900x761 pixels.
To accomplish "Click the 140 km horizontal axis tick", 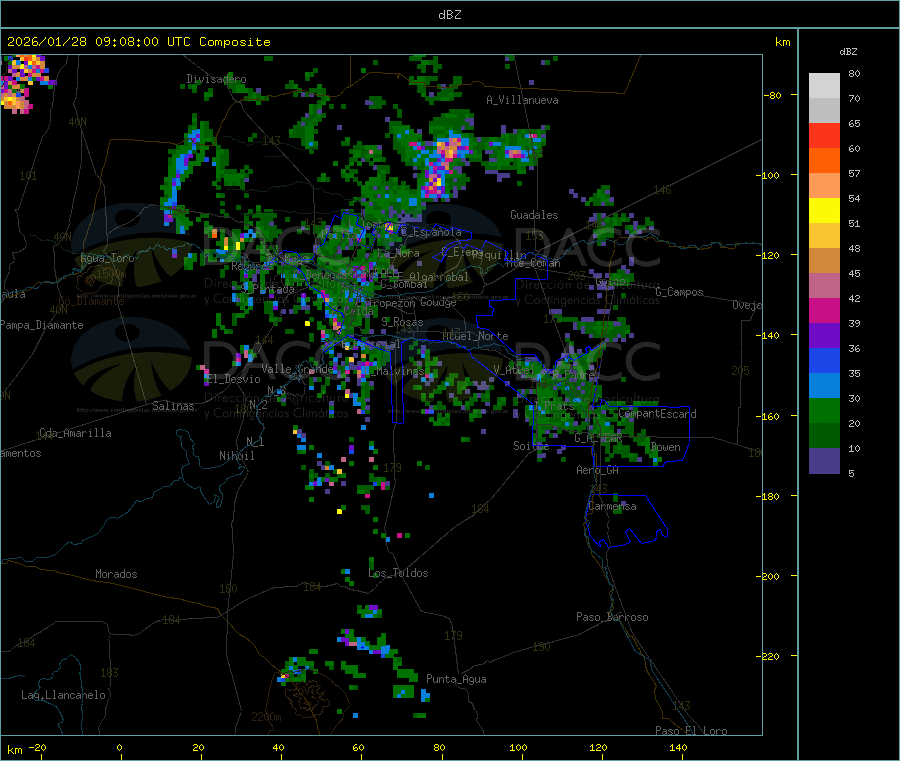I will point(678,748).
